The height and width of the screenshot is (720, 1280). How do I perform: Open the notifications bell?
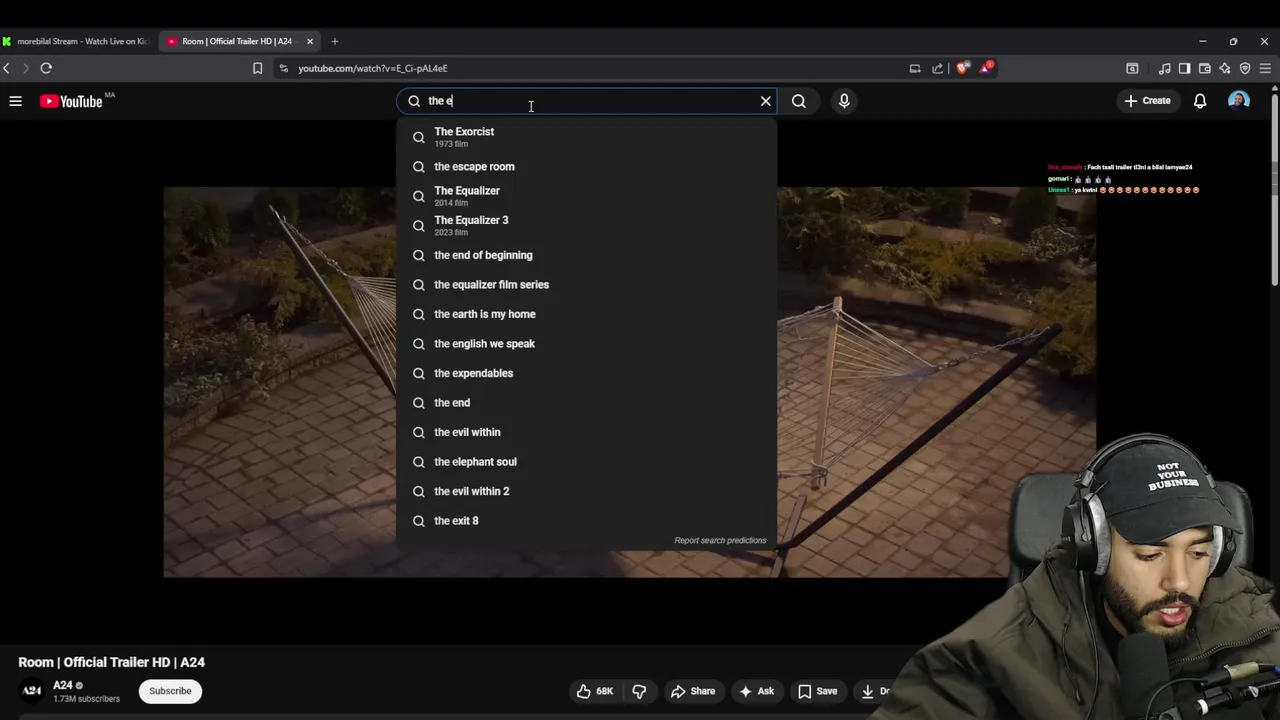point(1200,101)
